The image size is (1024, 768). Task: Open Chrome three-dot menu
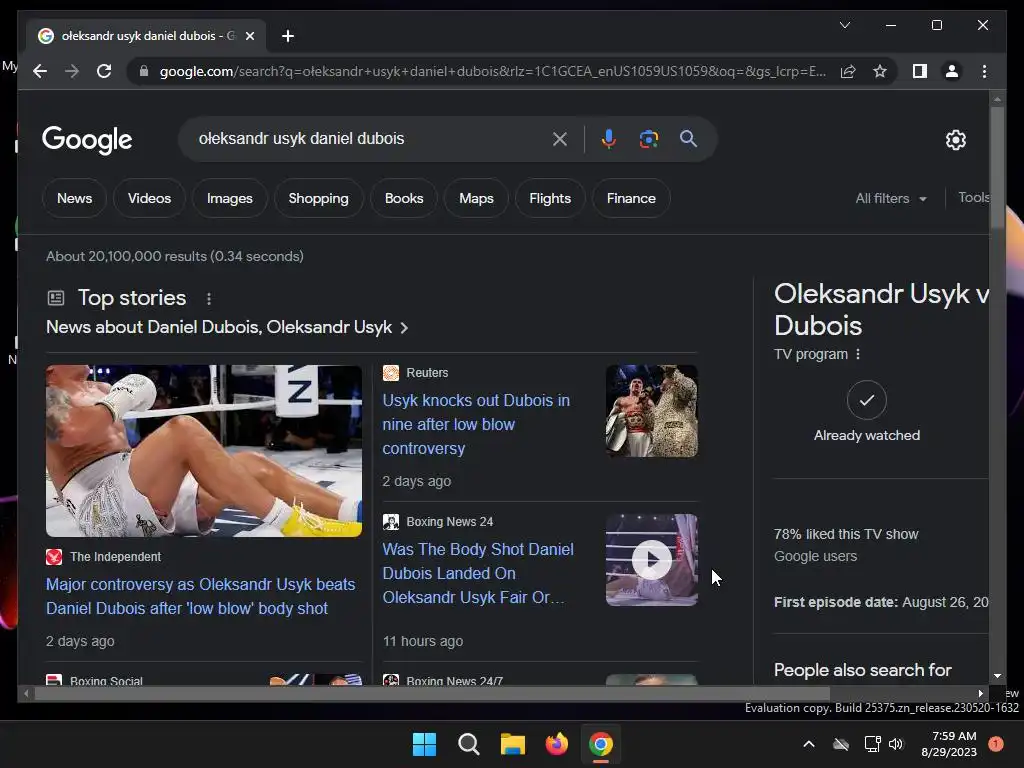(984, 71)
